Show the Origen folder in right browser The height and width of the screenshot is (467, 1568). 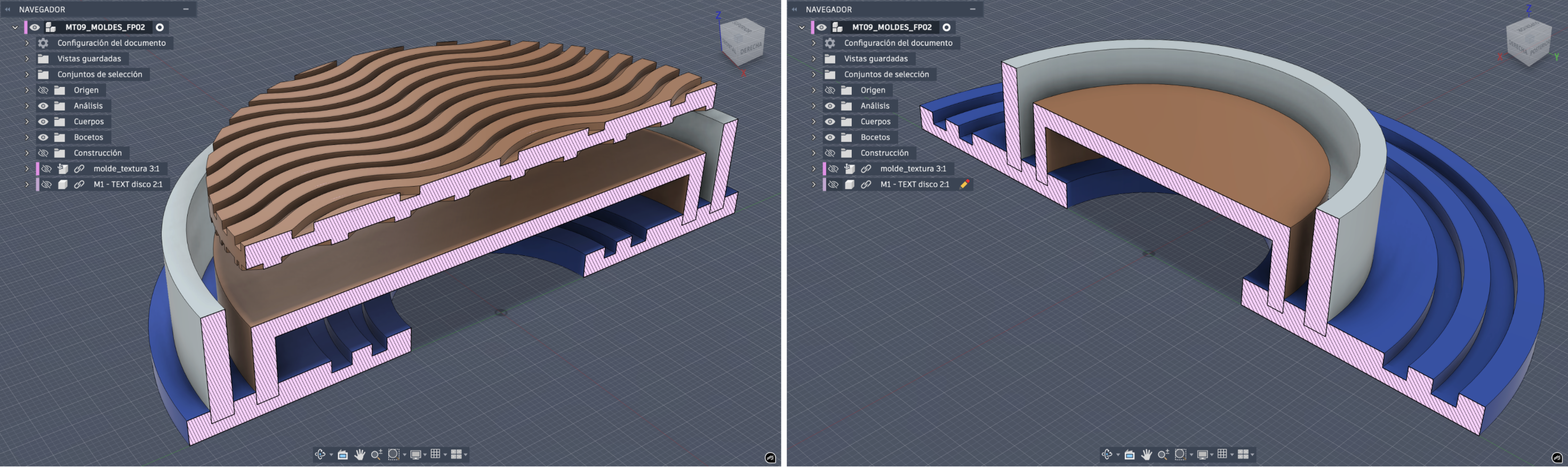830,90
